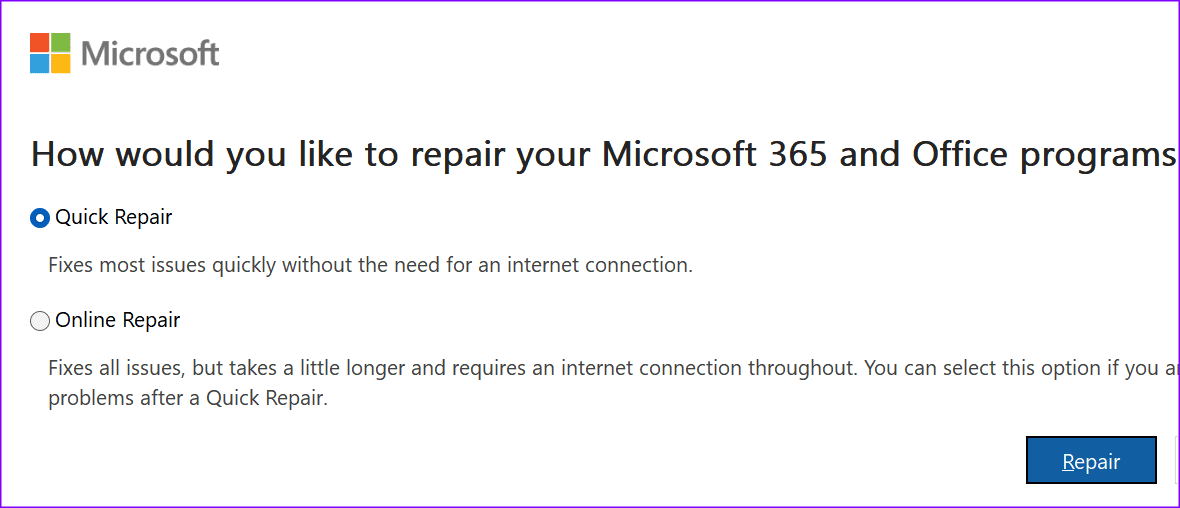1180x508 pixels.
Task: Click the Quick Repair option label
Action: 114,217
